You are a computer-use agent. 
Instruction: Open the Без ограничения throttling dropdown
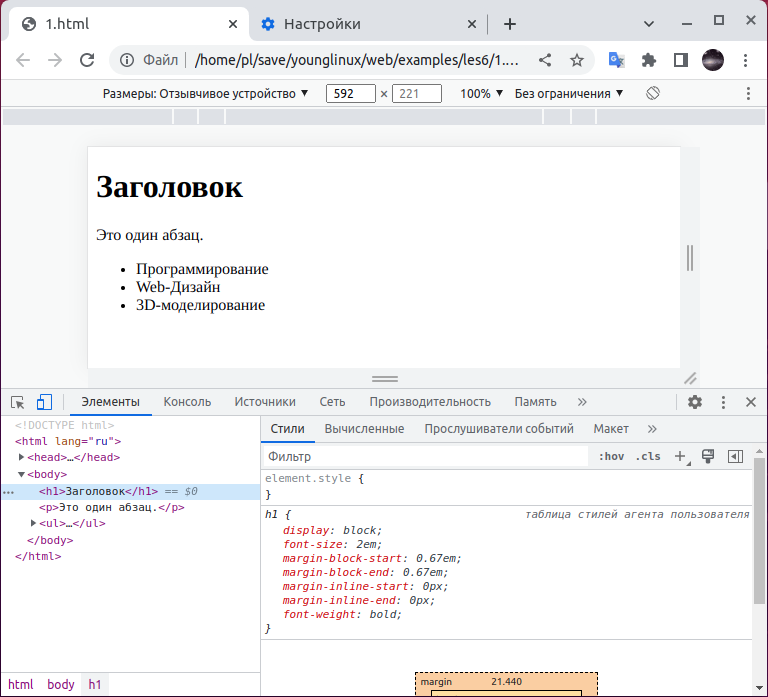coord(569,94)
